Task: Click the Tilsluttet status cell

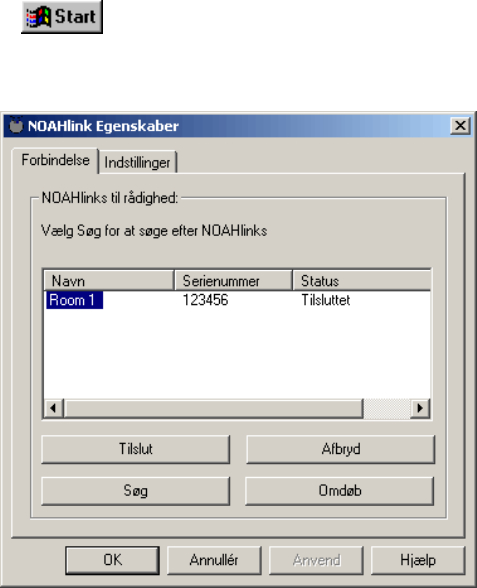Action: [x=326, y=300]
